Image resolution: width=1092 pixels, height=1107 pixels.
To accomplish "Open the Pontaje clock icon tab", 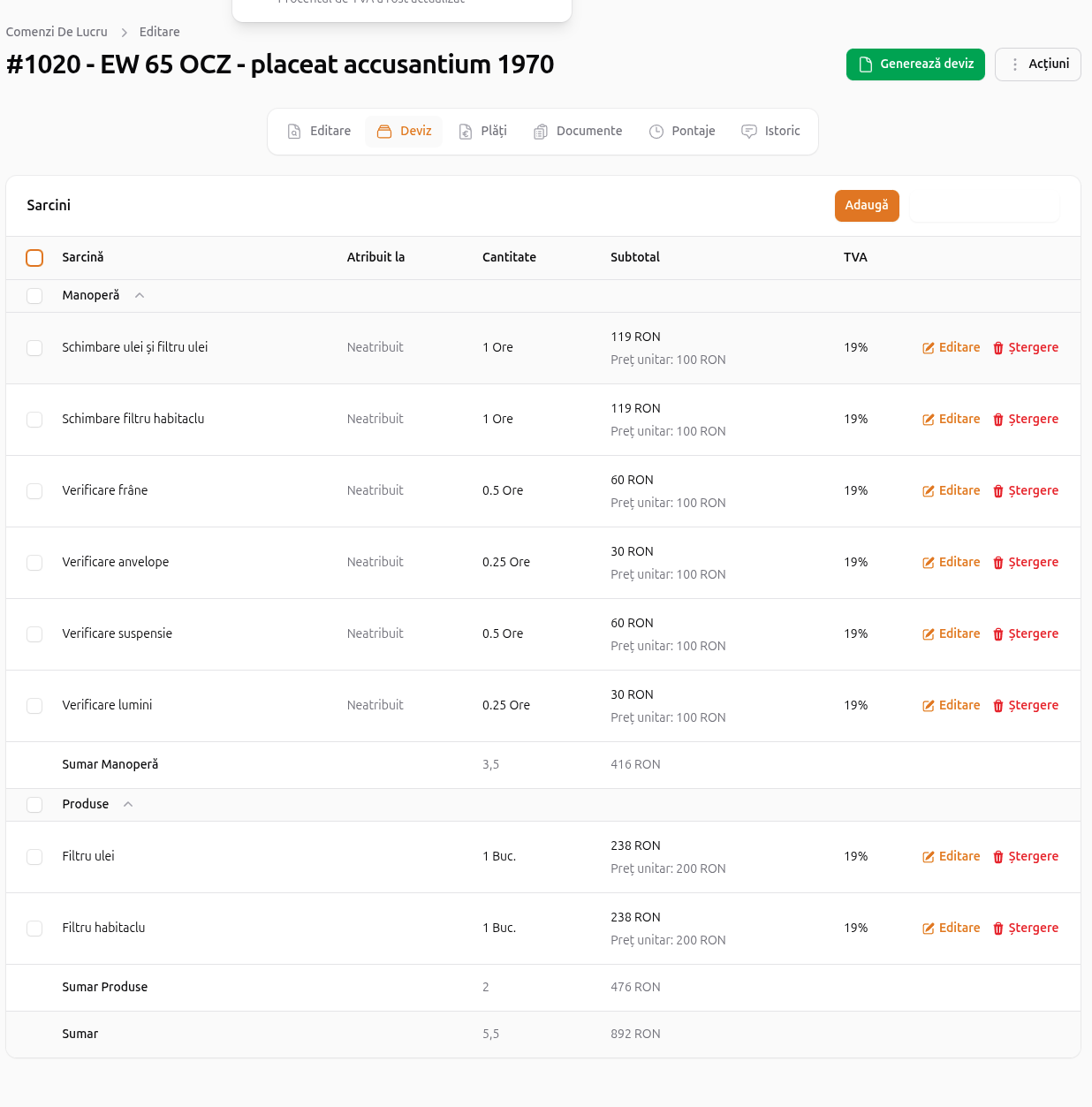I will (x=656, y=132).
